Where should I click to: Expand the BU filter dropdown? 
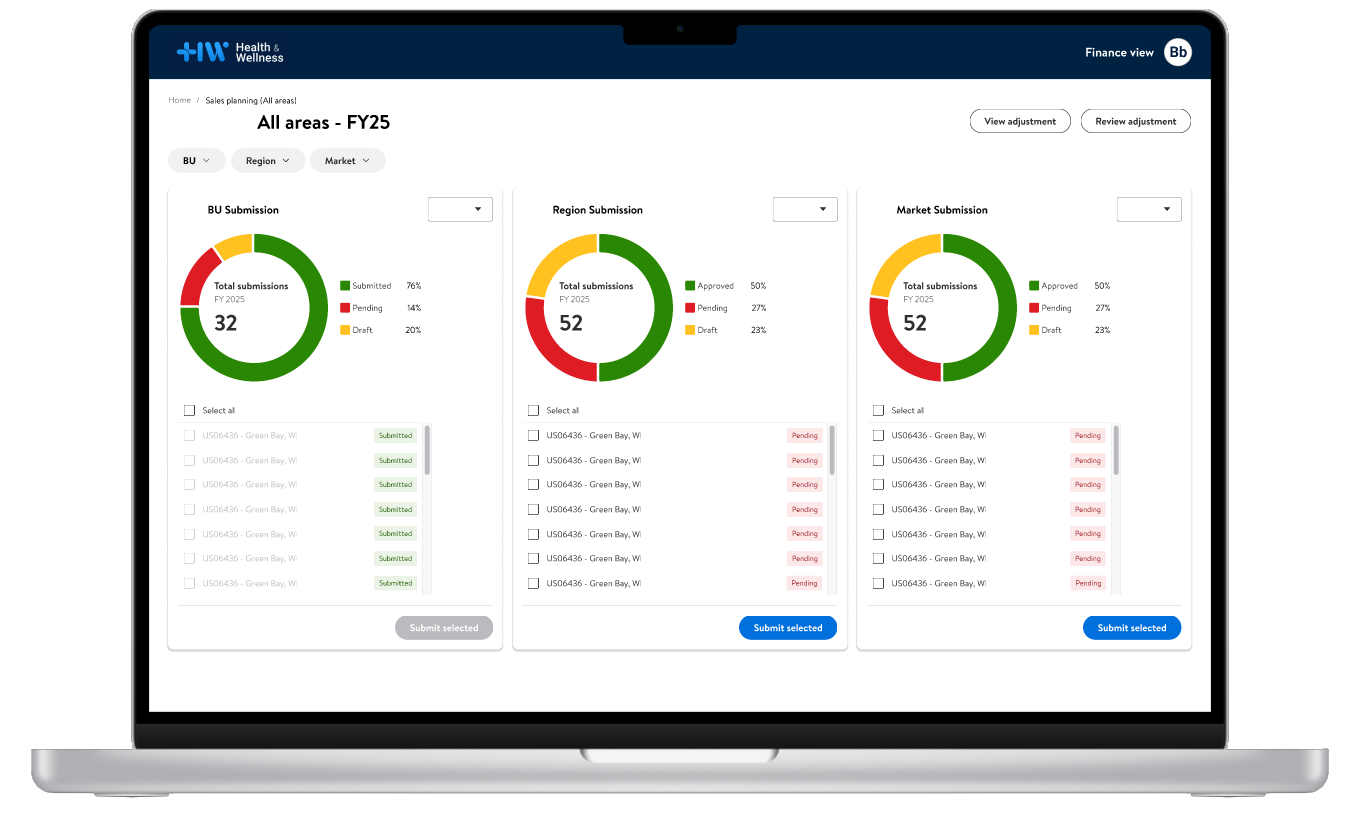(x=196, y=161)
